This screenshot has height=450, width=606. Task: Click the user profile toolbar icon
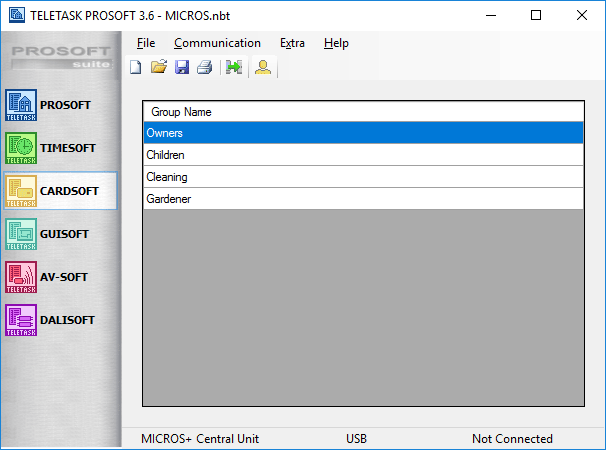pyautogui.click(x=262, y=68)
